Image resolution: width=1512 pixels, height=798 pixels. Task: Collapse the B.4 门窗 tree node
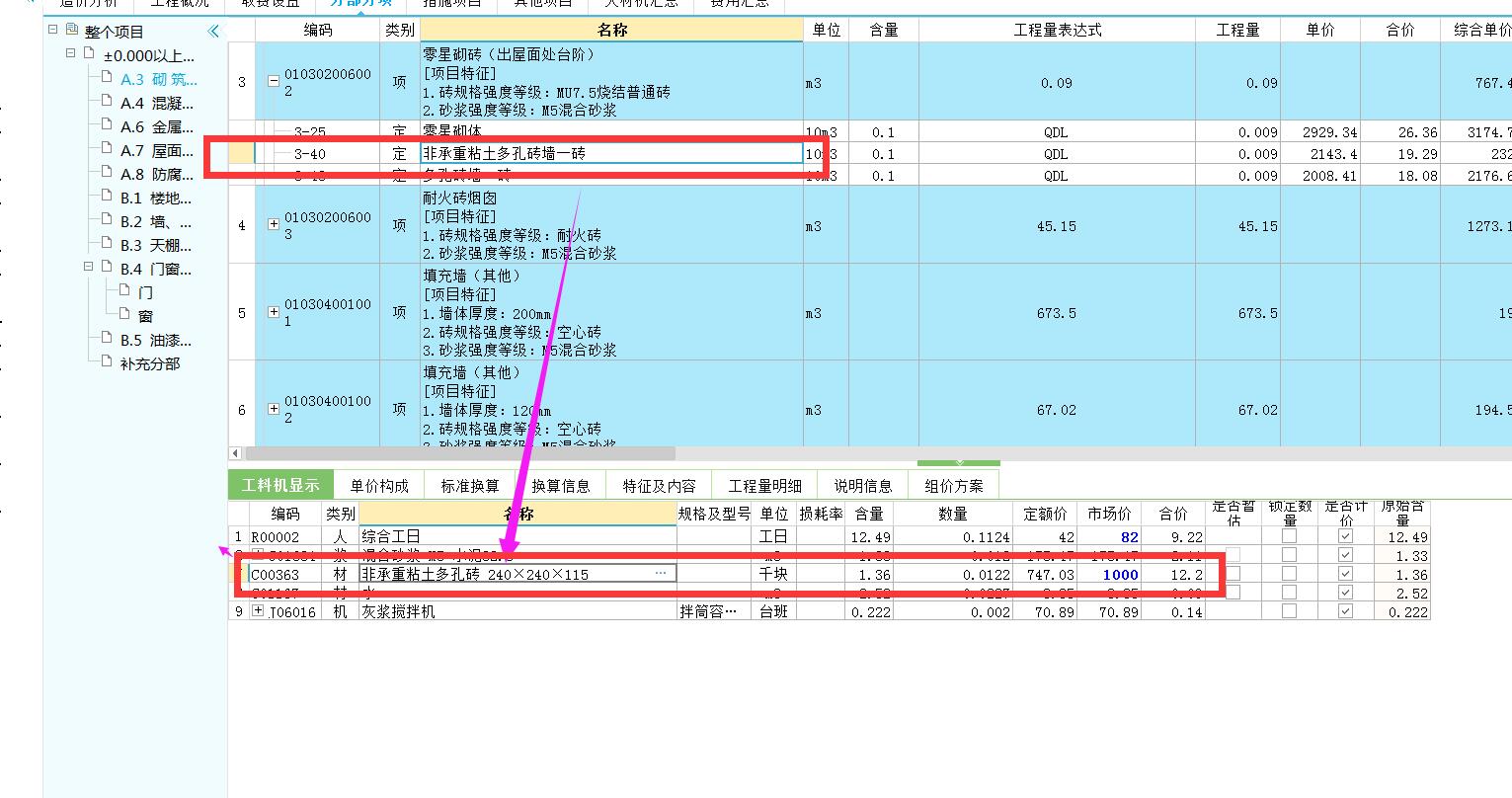coord(89,267)
